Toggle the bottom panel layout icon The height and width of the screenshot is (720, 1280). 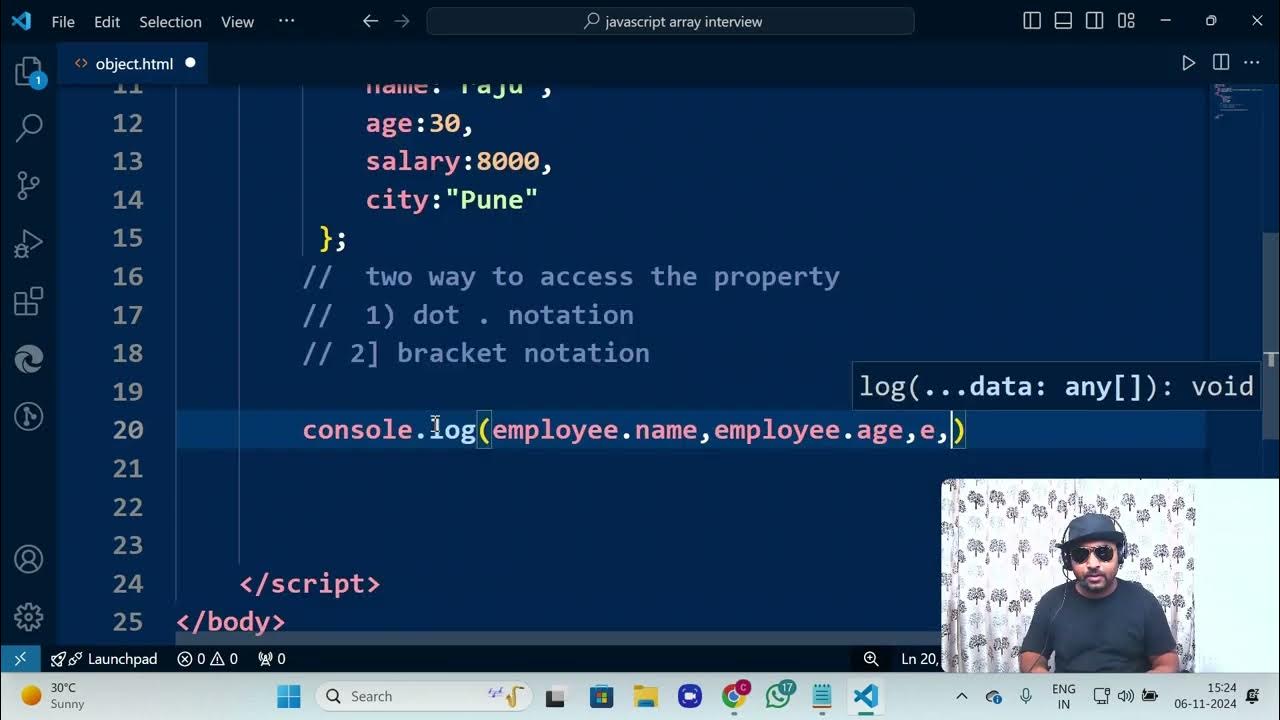(x=1063, y=21)
